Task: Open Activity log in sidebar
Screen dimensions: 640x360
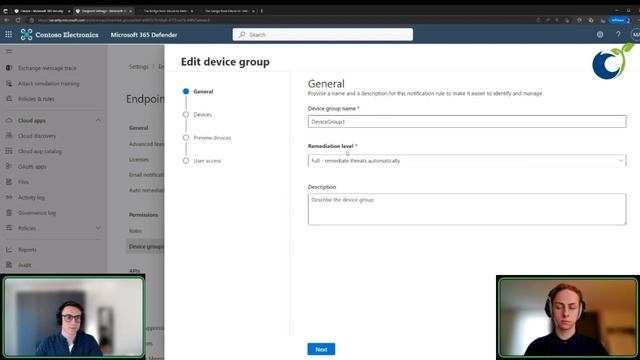Action: pos(31,197)
